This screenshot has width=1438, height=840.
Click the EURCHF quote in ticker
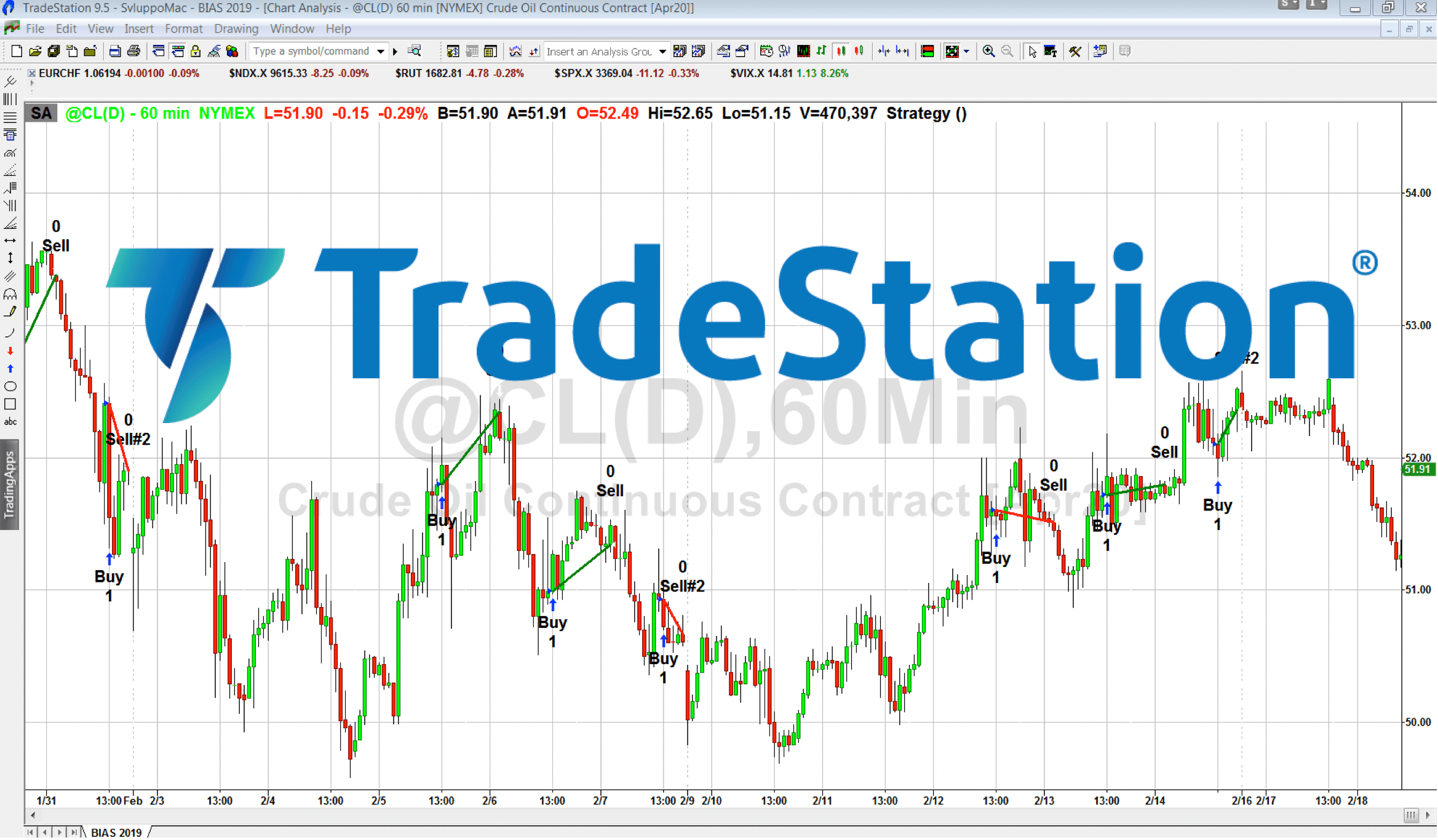pyautogui.click(x=119, y=73)
